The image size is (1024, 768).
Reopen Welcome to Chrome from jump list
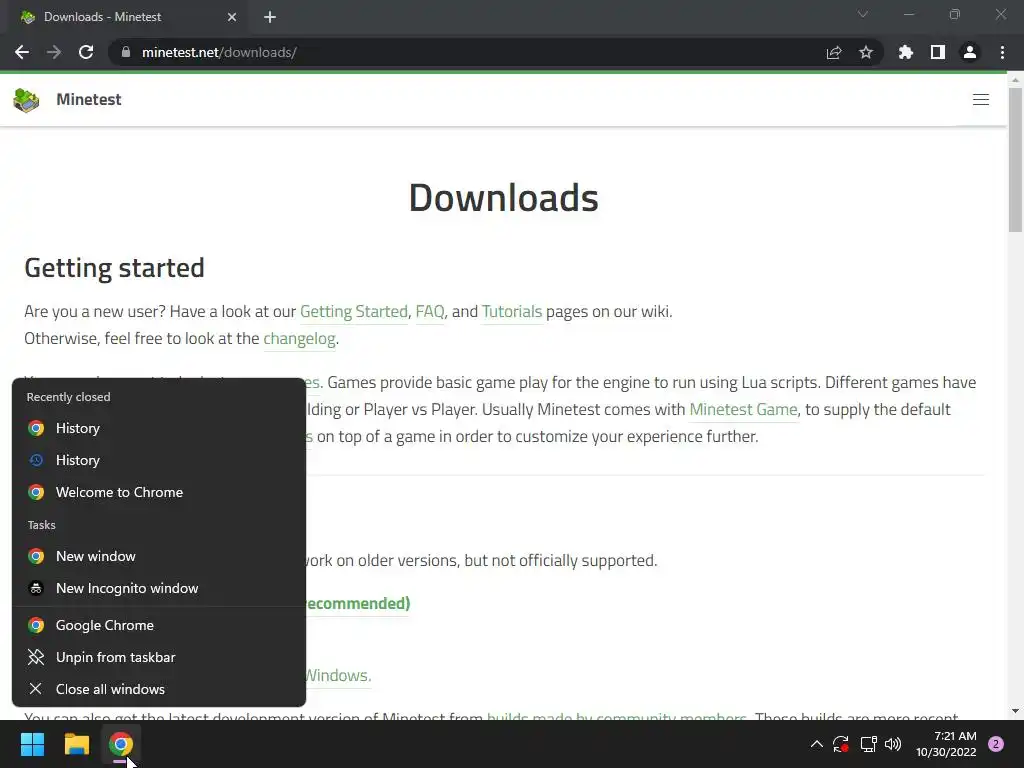pyautogui.click(x=159, y=492)
